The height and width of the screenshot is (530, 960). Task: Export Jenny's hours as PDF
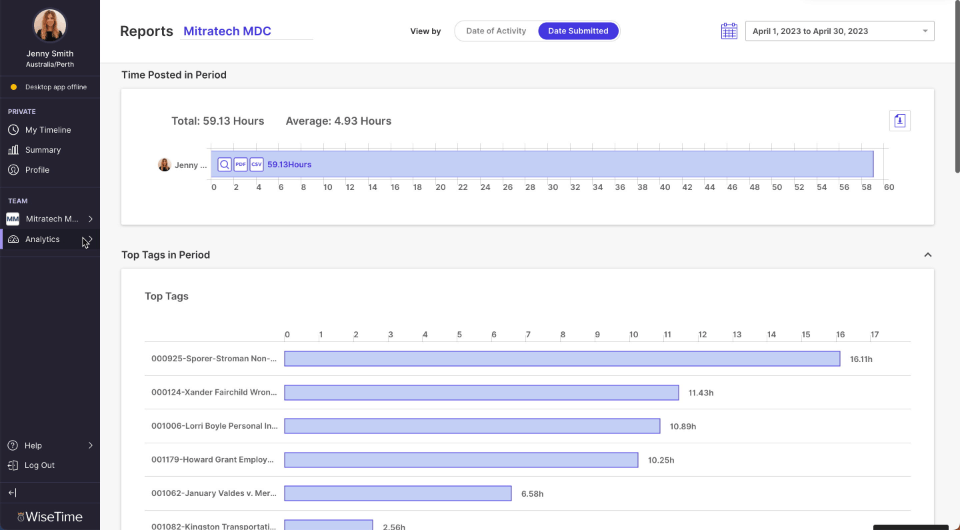click(241, 164)
